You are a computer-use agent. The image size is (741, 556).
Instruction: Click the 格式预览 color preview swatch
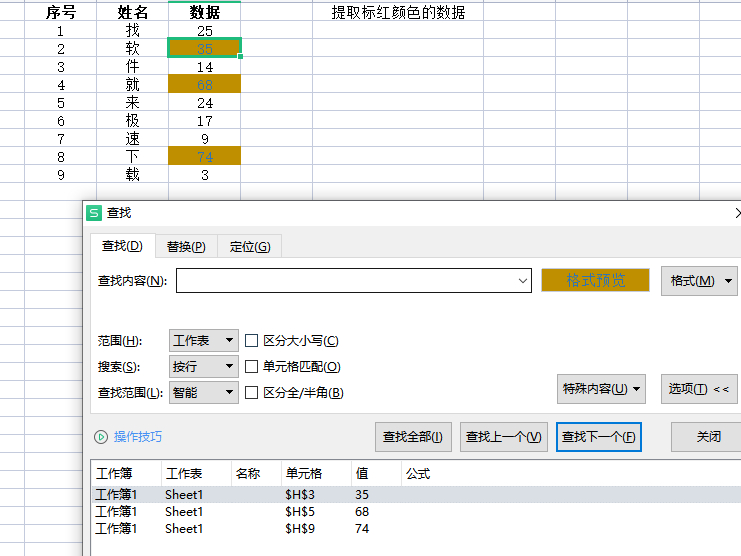point(595,280)
